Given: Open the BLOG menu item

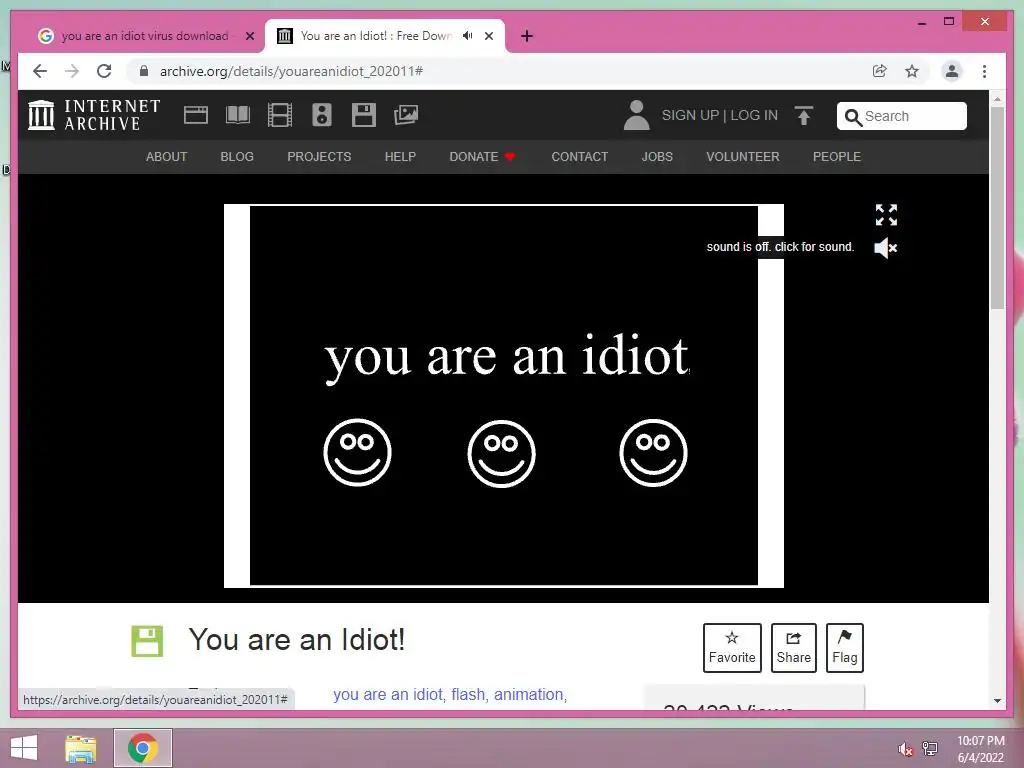Looking at the screenshot, I should tap(237, 157).
